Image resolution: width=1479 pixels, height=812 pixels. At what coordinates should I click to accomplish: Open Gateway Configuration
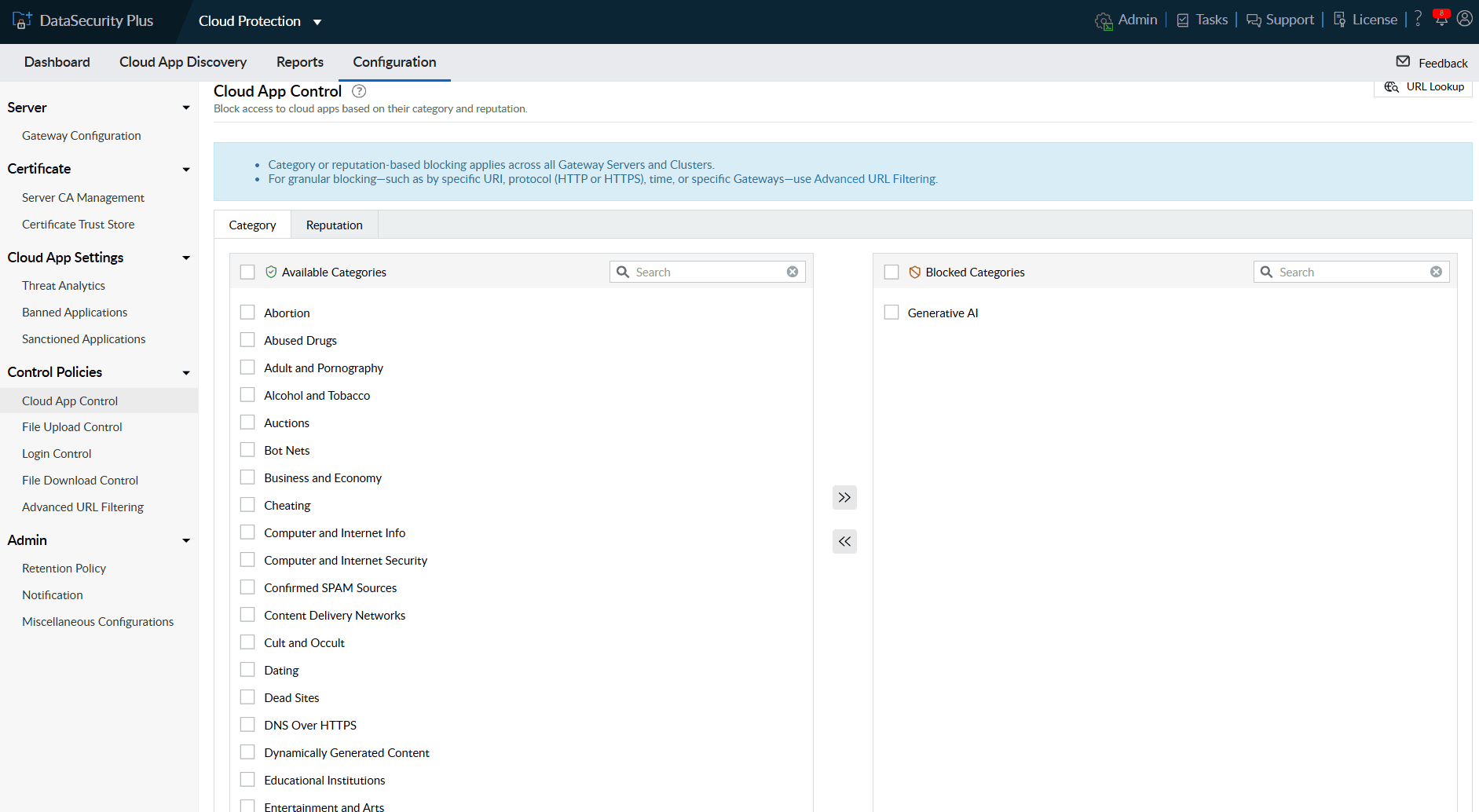tap(82, 136)
